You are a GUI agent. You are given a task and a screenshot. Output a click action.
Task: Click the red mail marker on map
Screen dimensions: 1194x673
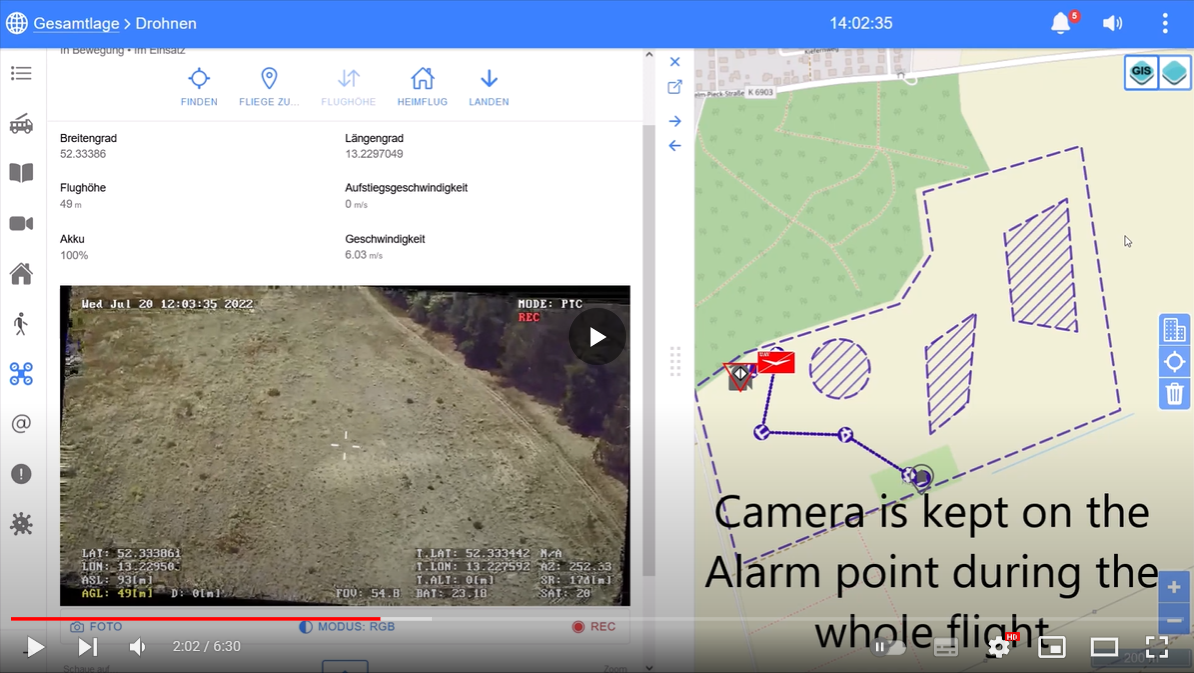(775, 362)
